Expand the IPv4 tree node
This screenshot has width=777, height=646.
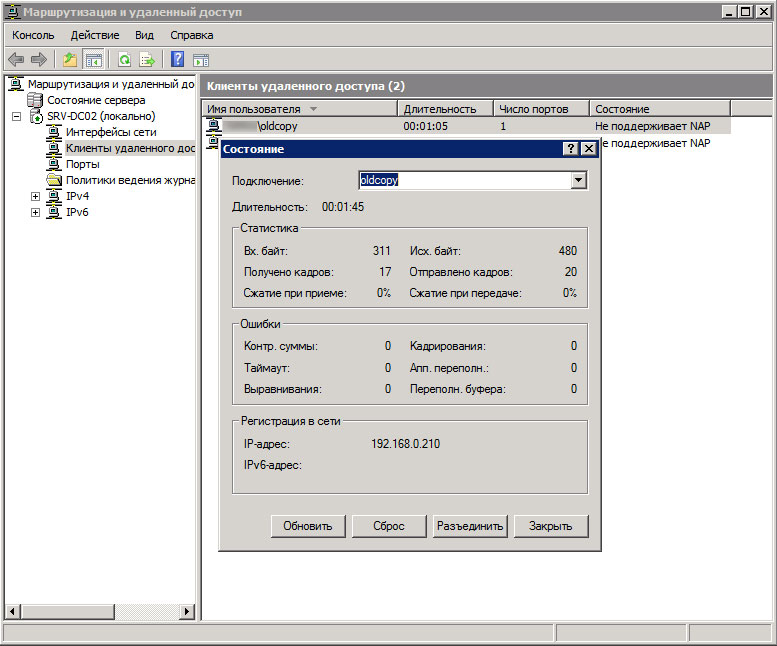36,196
